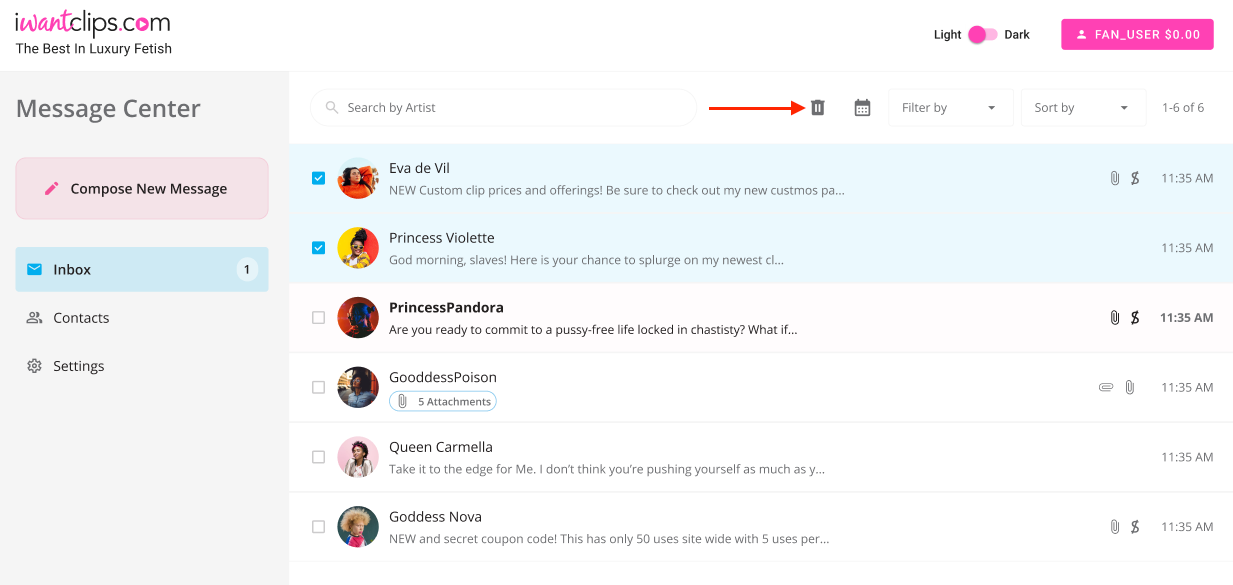The width and height of the screenshot is (1233, 585).
Task: Click paperclip icon in Eva de Vil row
Action: click(1114, 178)
